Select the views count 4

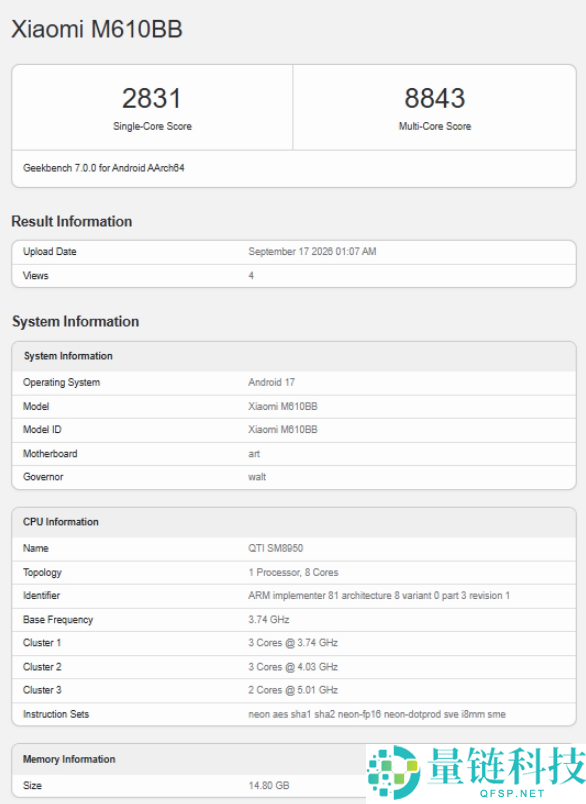coord(251,275)
